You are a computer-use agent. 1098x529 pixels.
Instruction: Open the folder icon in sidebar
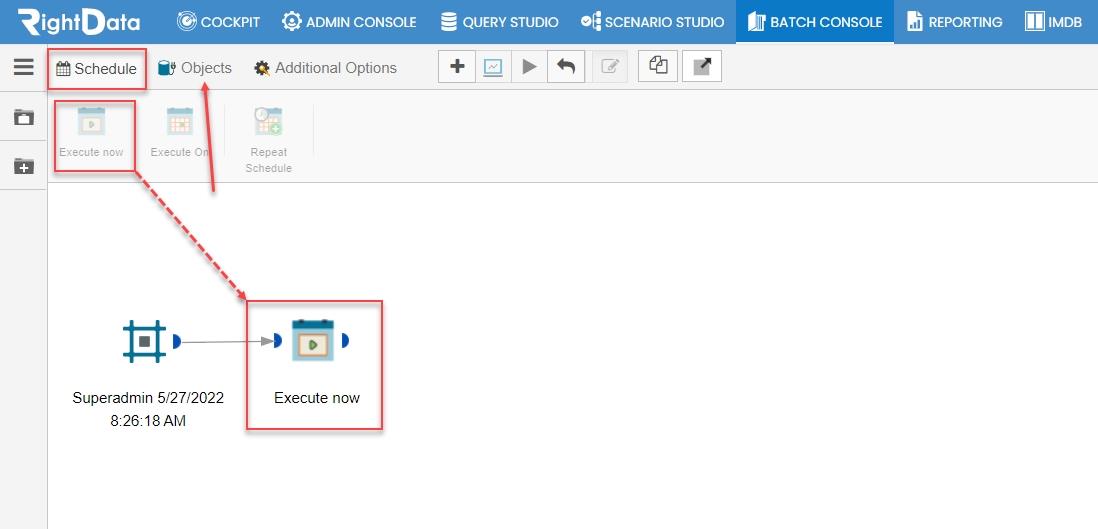click(24, 117)
